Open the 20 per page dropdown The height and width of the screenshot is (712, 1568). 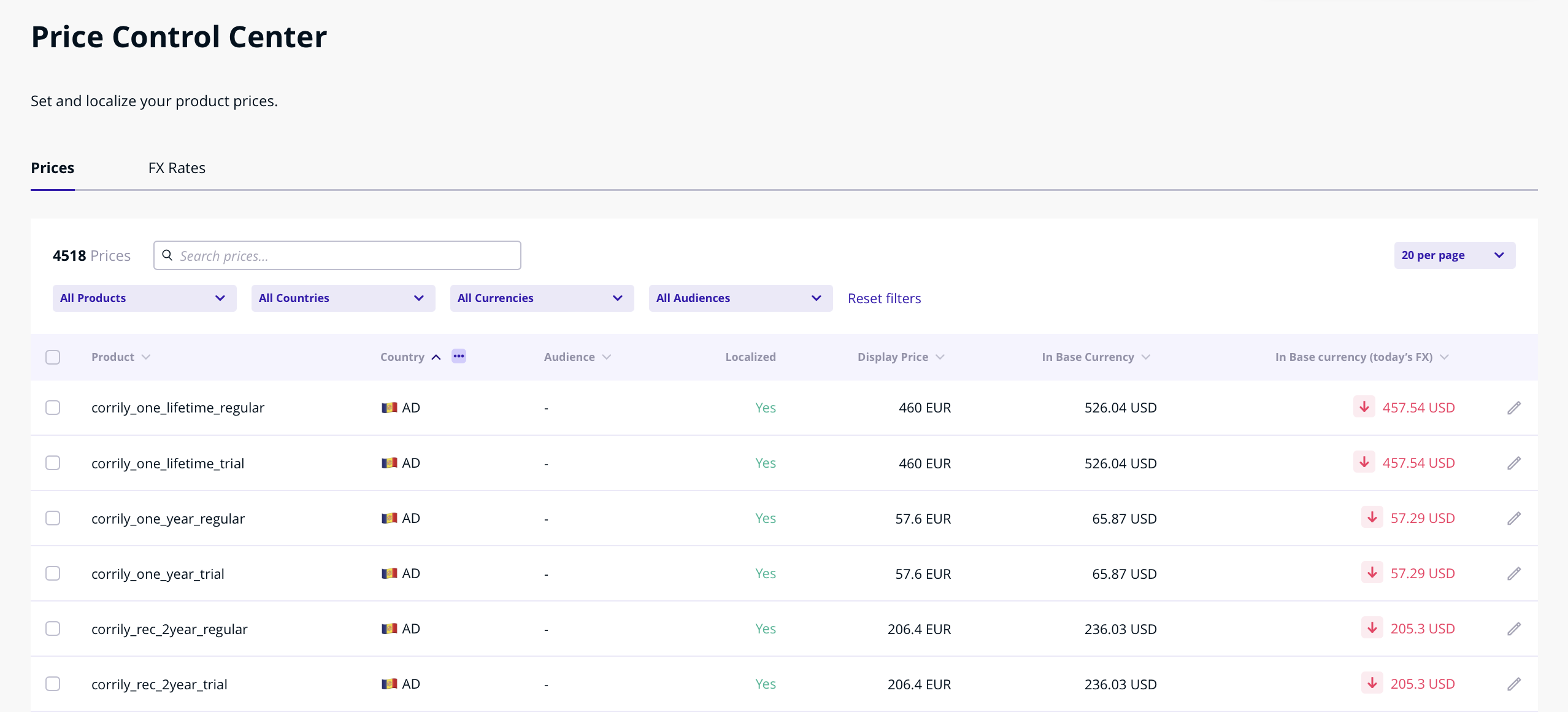tap(1454, 255)
